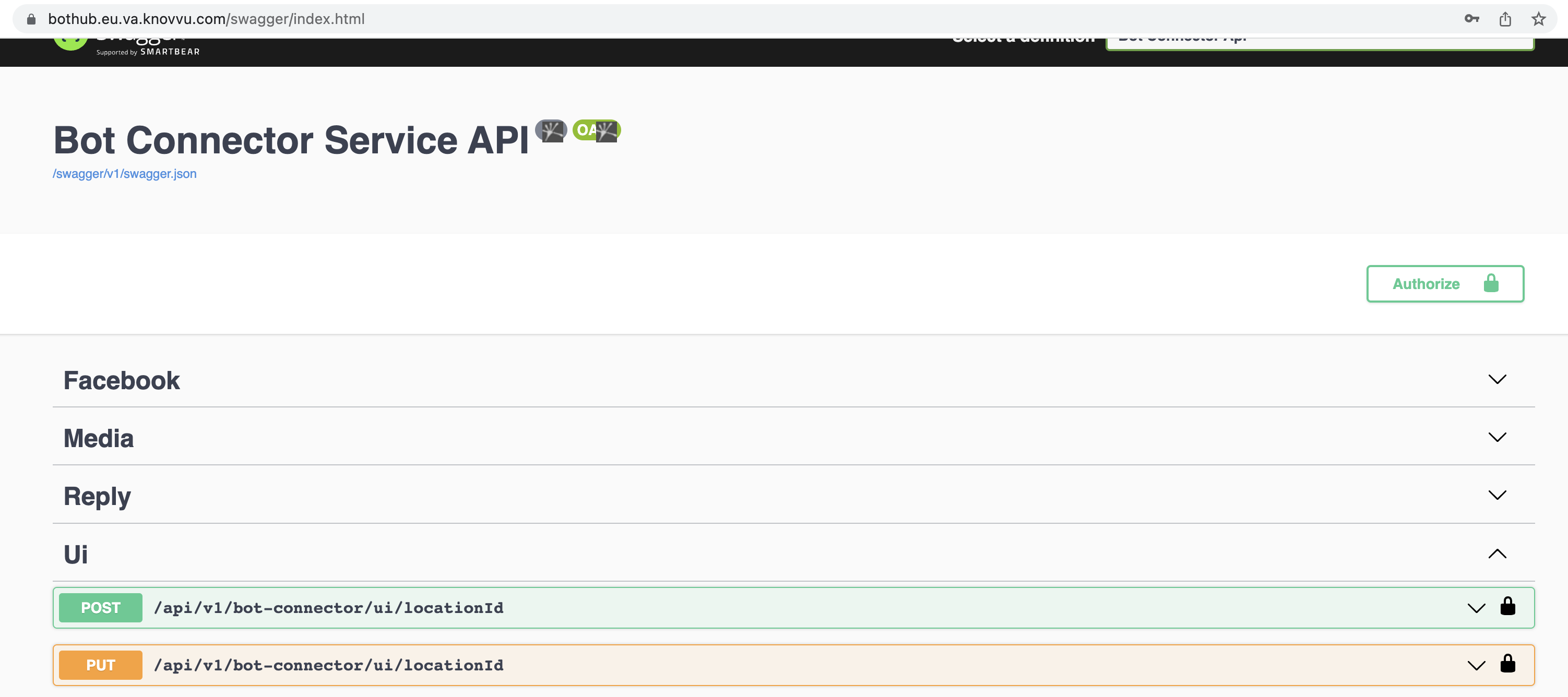Click the padlock site info icon

point(31,19)
